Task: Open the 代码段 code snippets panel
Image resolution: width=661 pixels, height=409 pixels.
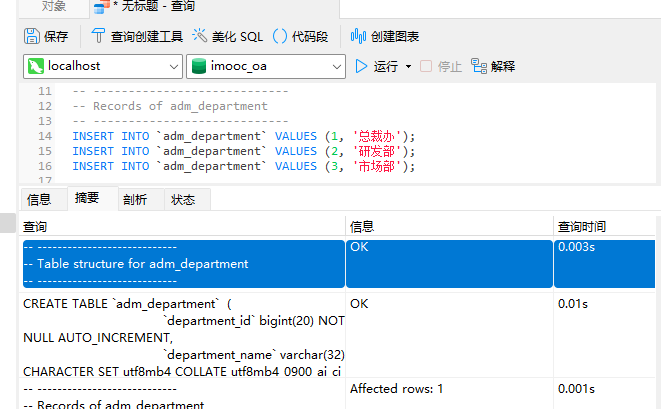Action: coord(300,37)
